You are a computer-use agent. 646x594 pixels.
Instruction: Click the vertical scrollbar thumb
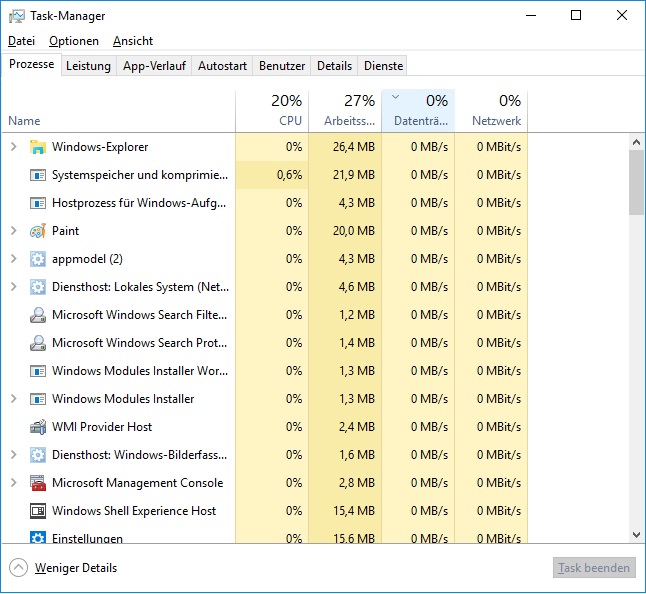click(x=637, y=182)
